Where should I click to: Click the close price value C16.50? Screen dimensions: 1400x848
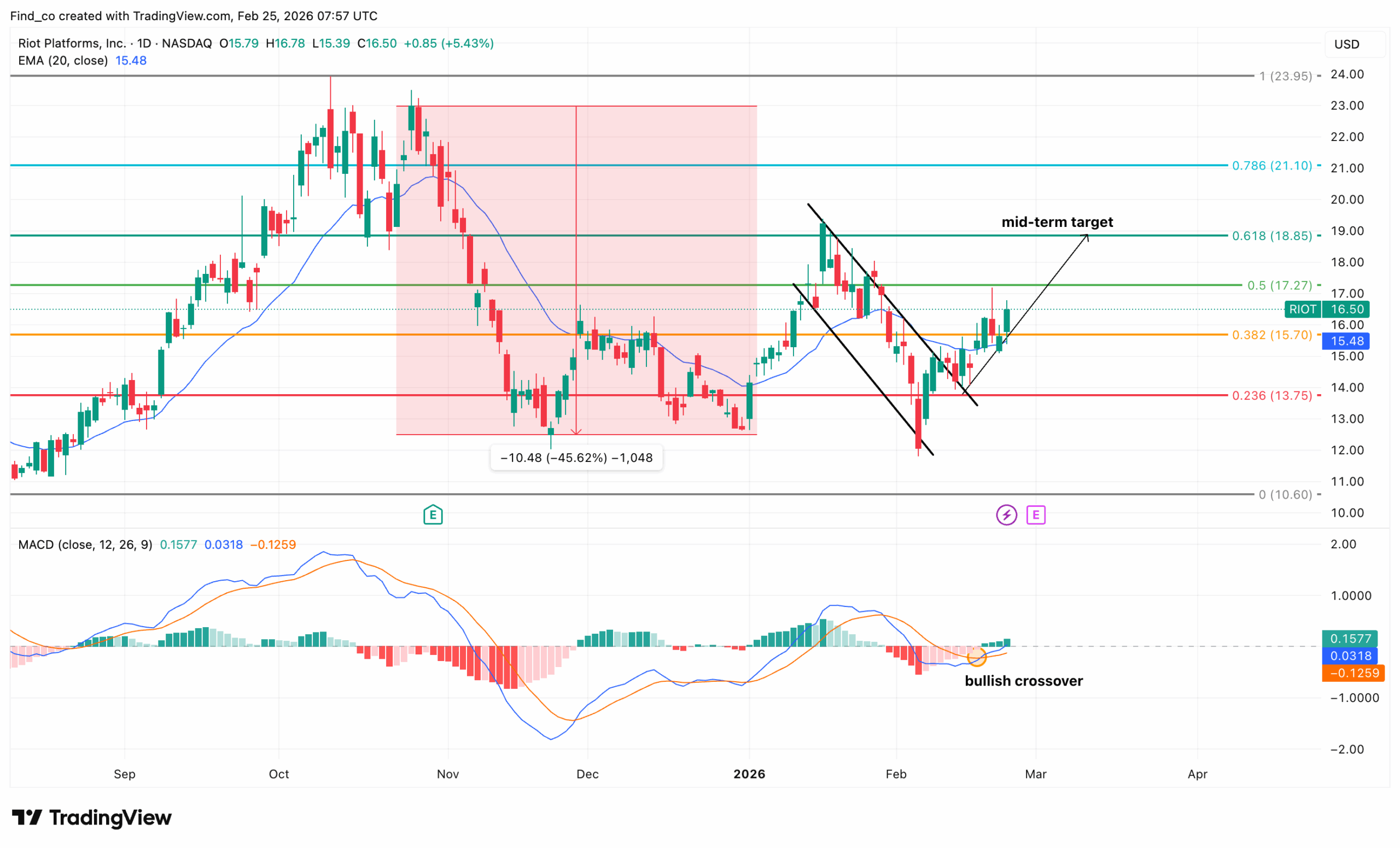(x=377, y=43)
